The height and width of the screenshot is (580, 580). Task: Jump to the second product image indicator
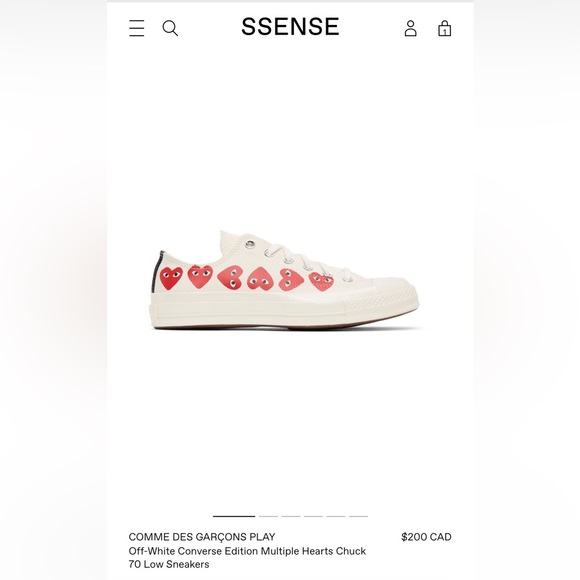tap(268, 516)
